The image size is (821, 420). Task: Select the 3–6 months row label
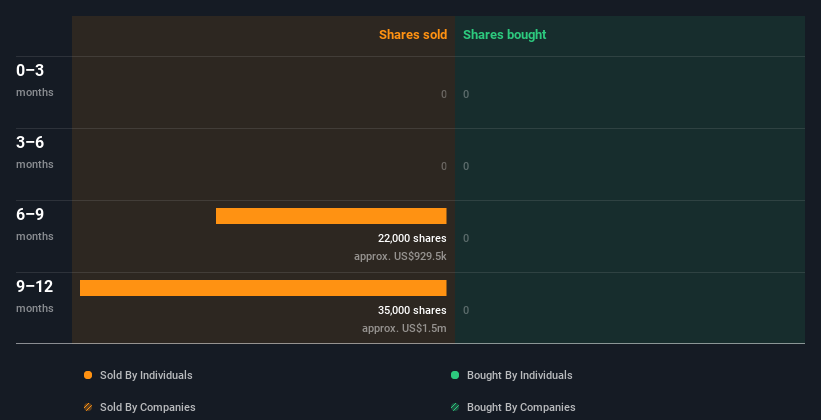tap(35, 152)
